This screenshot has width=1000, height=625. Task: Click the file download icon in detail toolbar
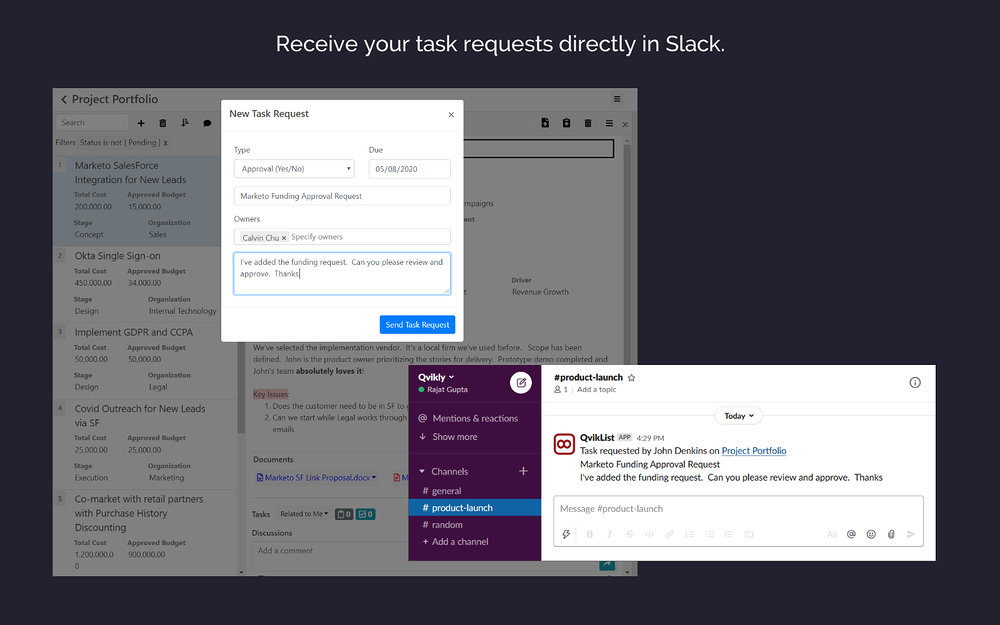pyautogui.click(x=545, y=123)
